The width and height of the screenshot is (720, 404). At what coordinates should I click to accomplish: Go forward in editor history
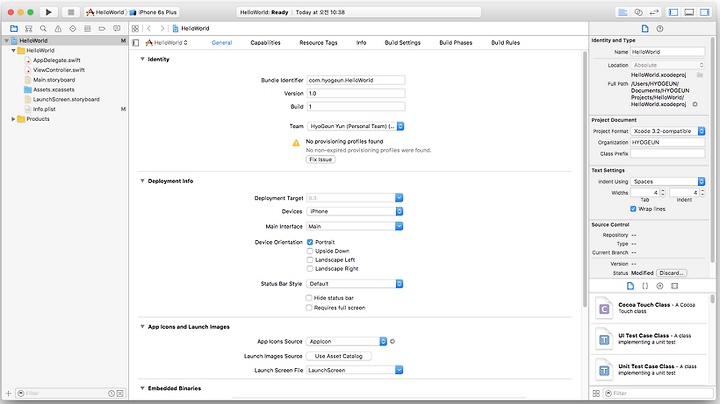pyautogui.click(x=162, y=28)
